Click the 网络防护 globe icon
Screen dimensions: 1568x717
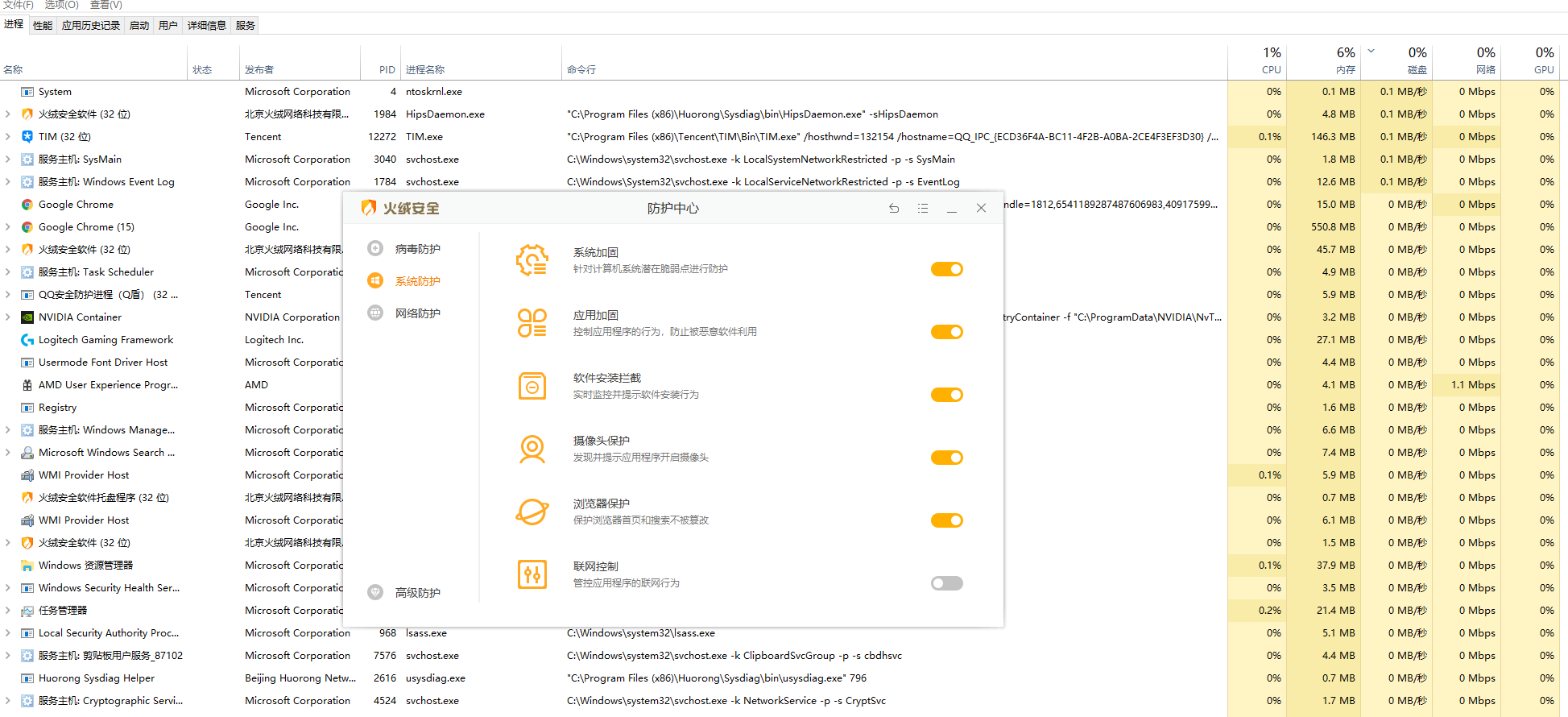[375, 313]
